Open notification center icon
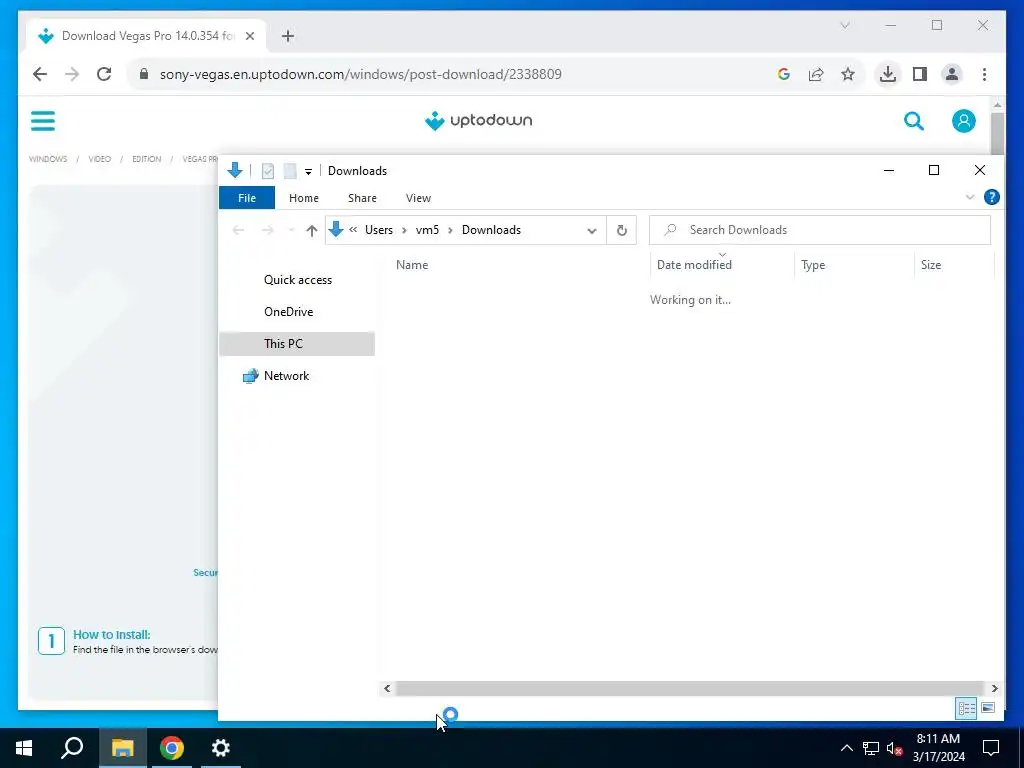This screenshot has width=1024, height=768. click(991, 748)
